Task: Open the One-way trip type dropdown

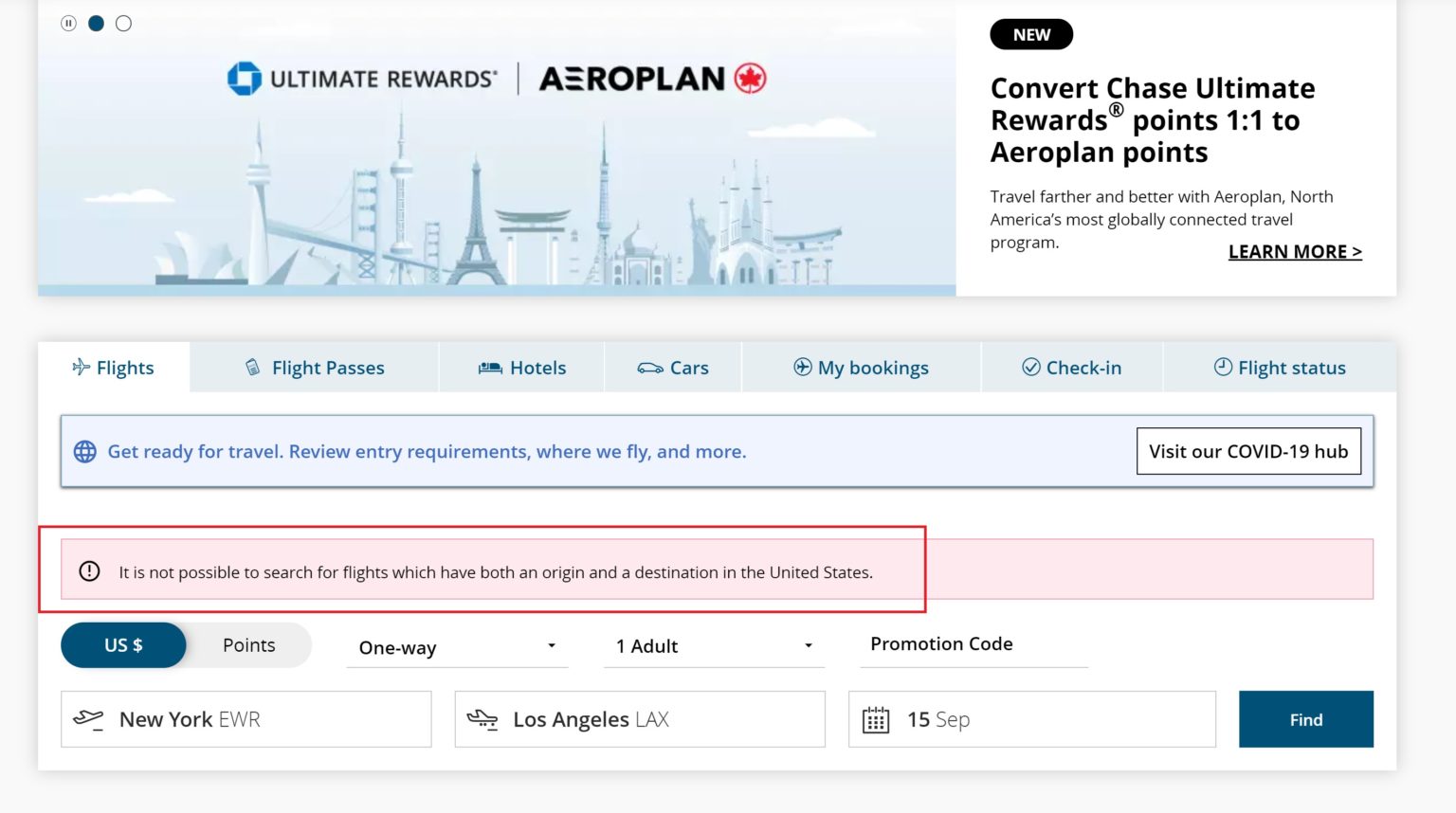Action: pos(456,647)
